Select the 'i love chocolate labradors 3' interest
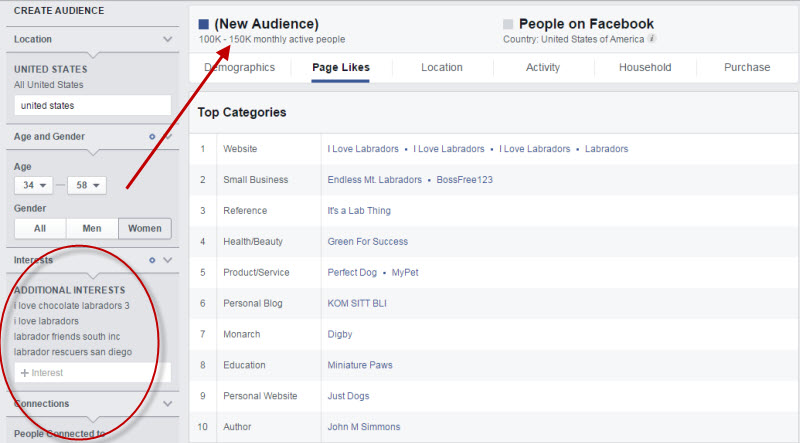800x443 pixels. point(72,306)
